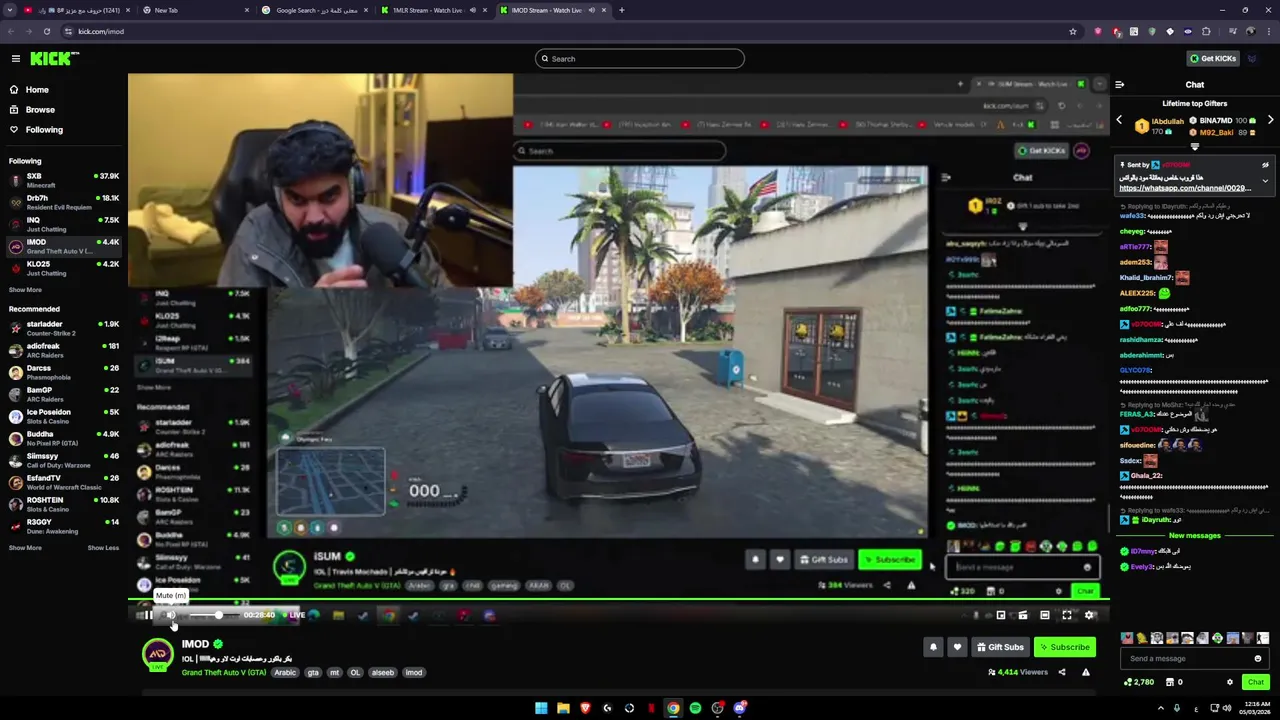
Task: Select the gta tag
Action: point(313,673)
